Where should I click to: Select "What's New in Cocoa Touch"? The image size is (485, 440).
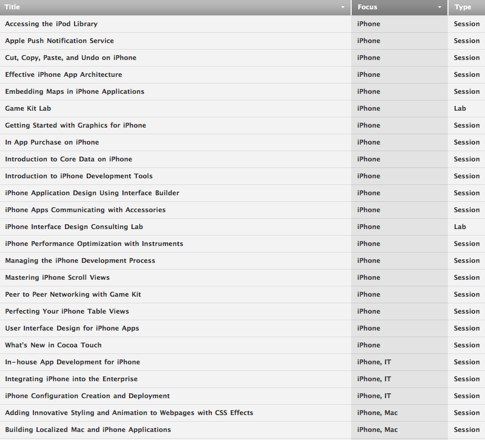pos(53,345)
